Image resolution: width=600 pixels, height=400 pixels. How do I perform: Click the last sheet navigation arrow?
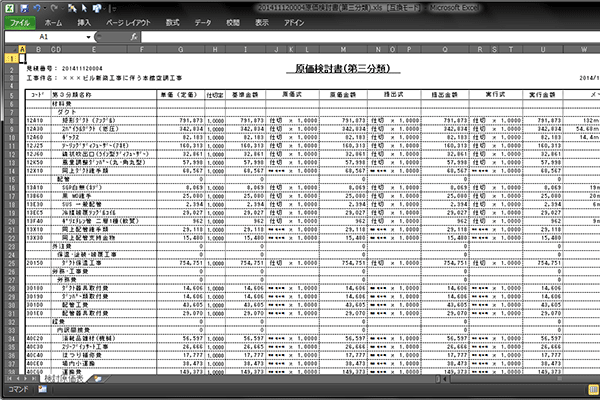point(33,379)
